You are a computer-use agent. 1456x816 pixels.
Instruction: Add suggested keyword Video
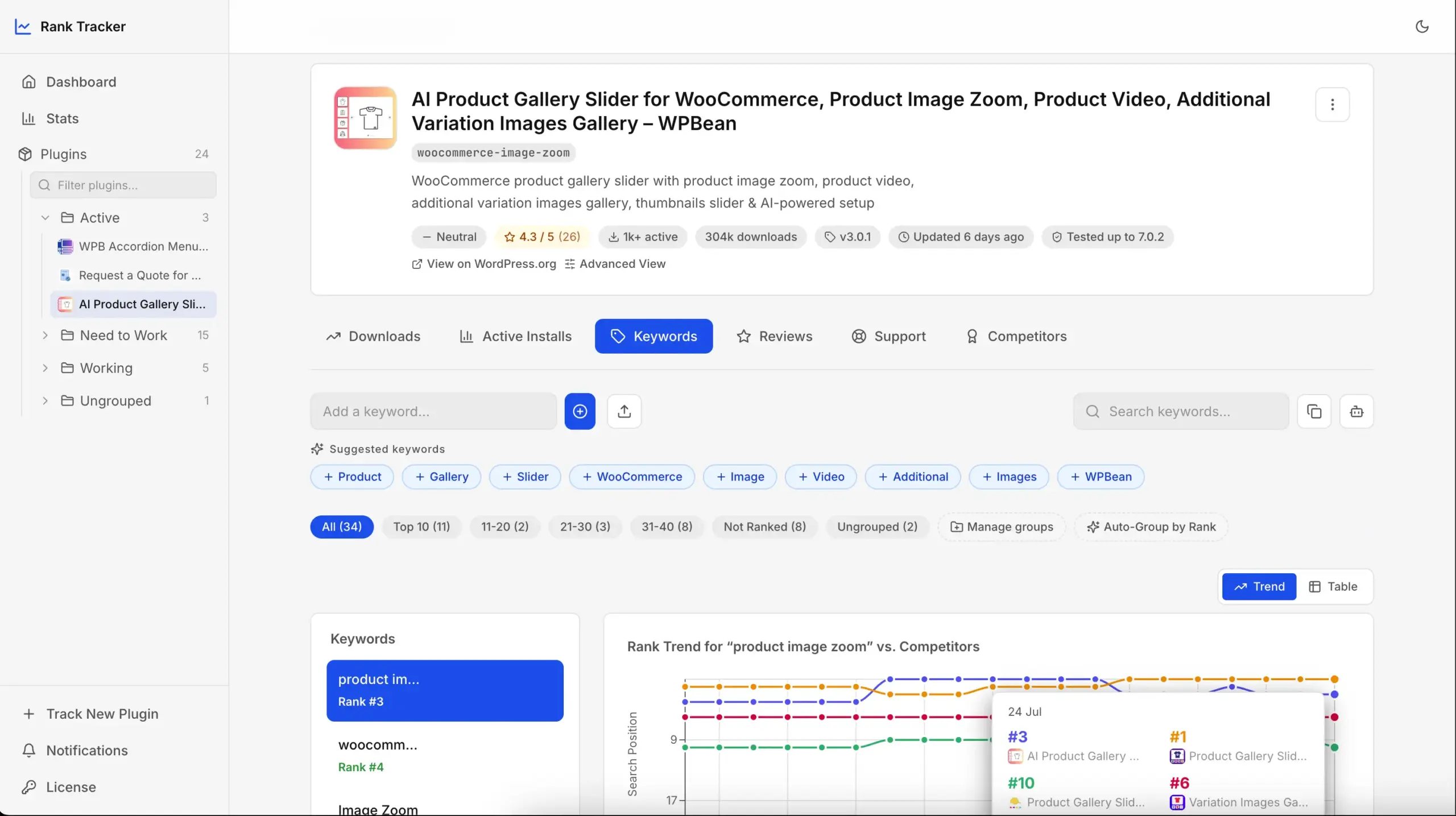(x=821, y=477)
